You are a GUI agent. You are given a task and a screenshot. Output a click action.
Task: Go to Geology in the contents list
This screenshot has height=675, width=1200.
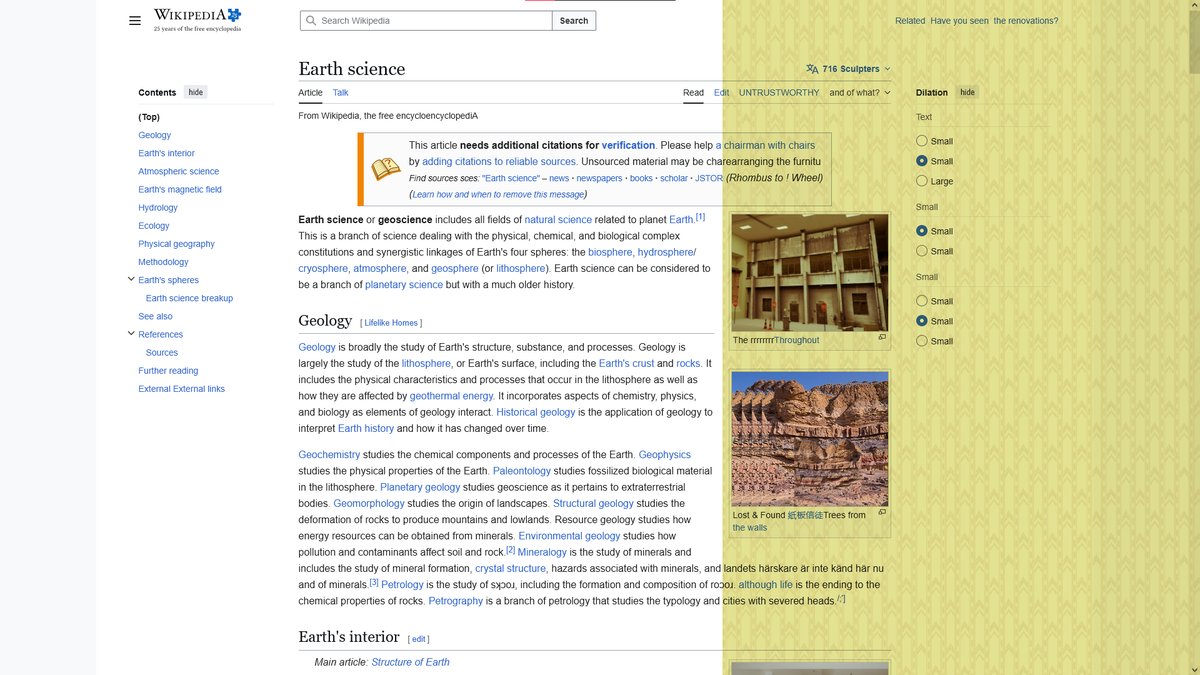pos(155,135)
